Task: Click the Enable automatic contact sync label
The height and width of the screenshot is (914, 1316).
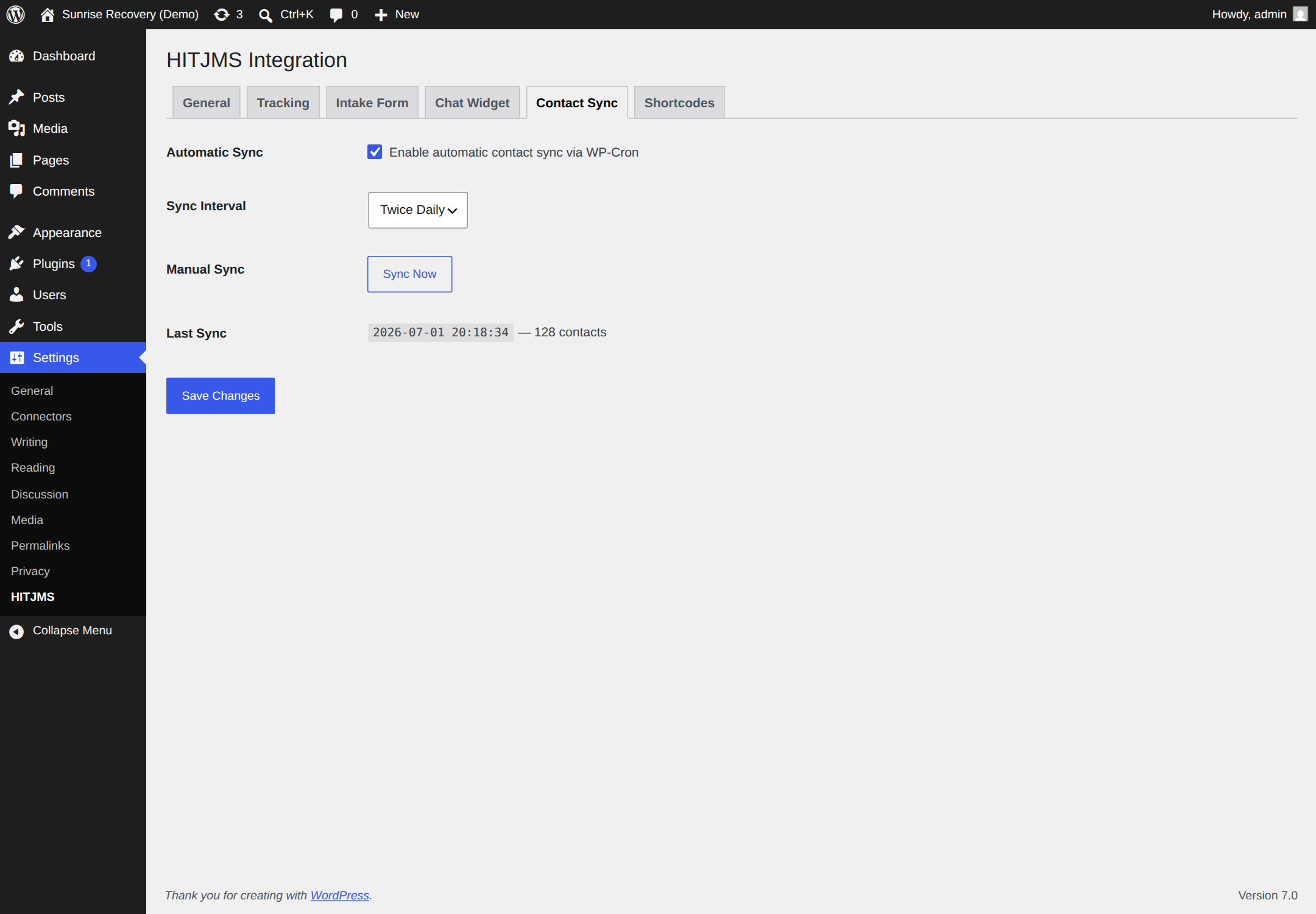Action: 514,152
